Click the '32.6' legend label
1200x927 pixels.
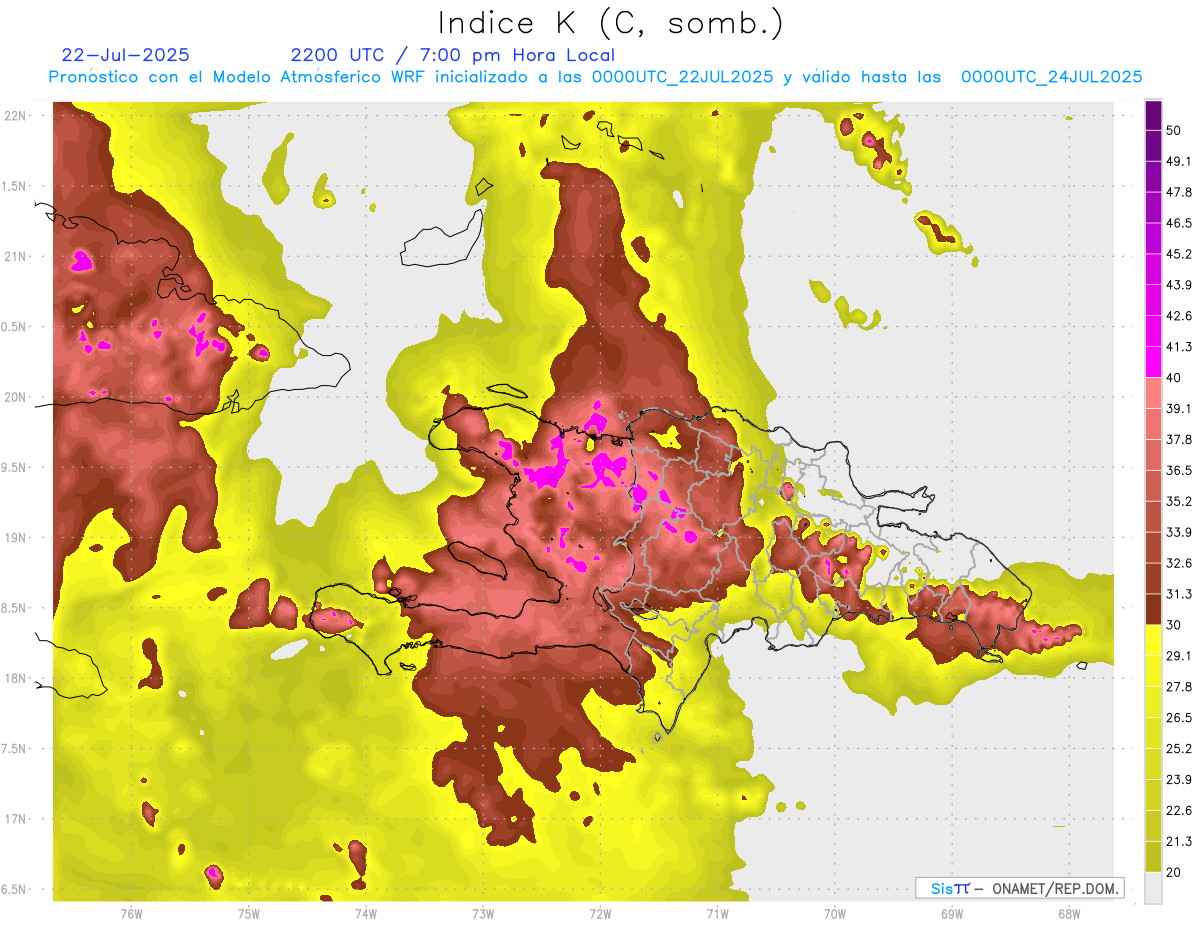[1179, 563]
